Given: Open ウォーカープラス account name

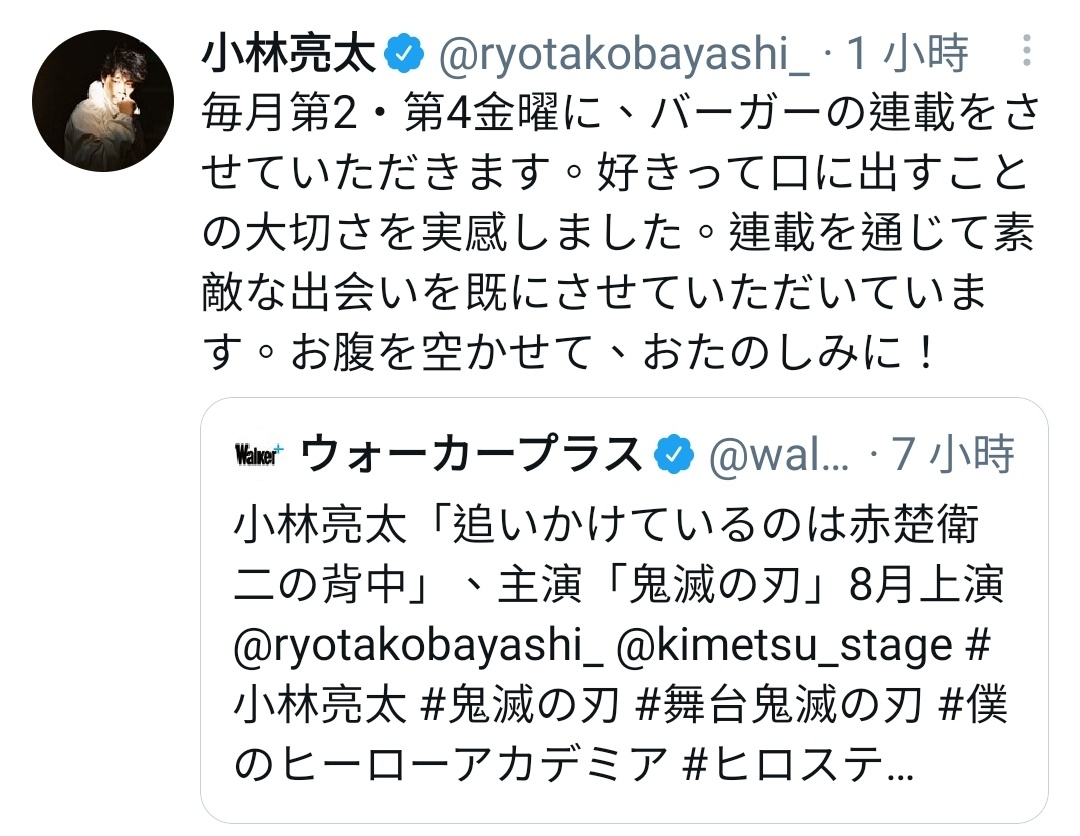Looking at the screenshot, I should (472, 454).
